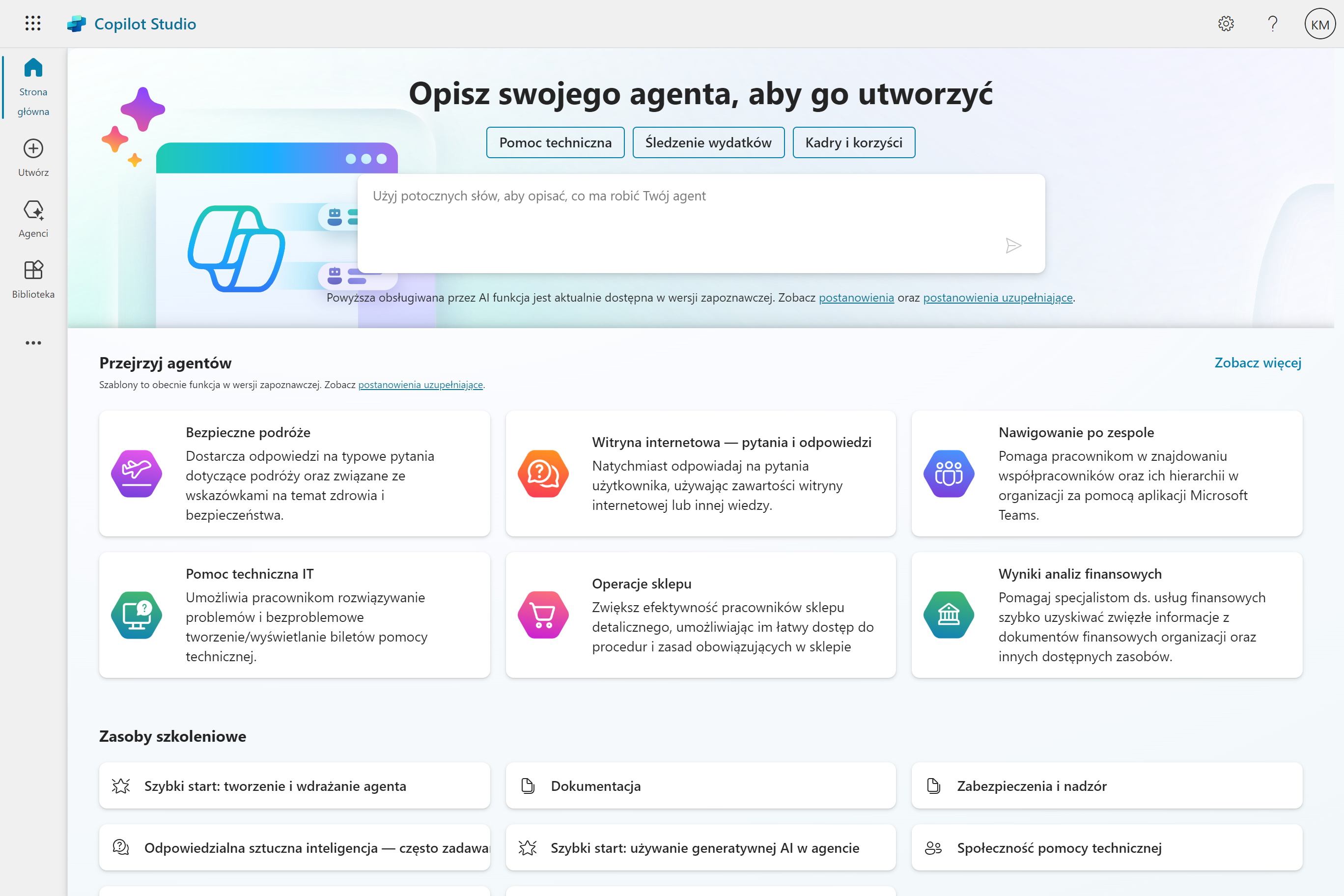Open the app launcher grid icon
Image resolution: width=1344 pixels, height=896 pixels.
[33, 24]
